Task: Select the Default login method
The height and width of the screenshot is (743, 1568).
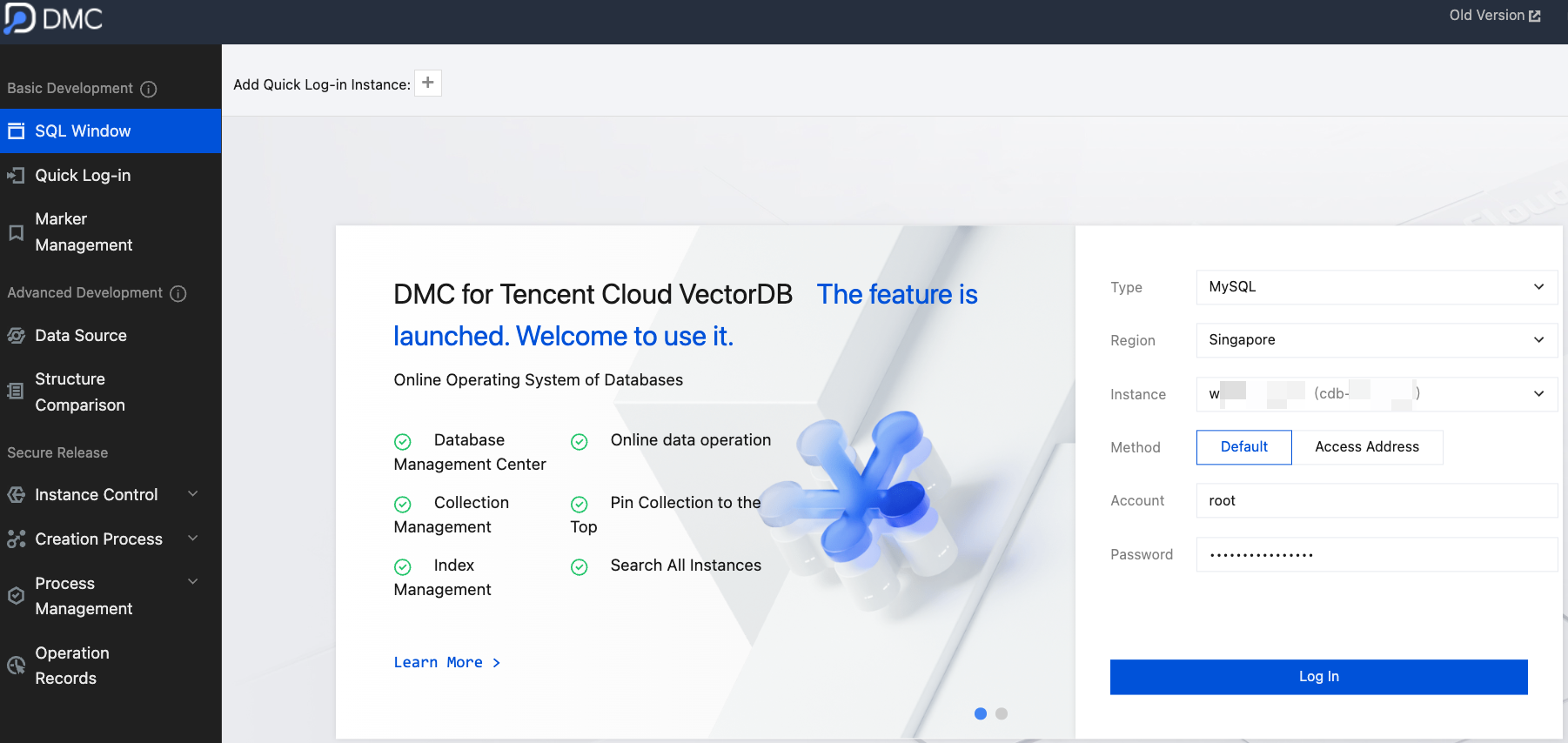Action: click(1244, 447)
